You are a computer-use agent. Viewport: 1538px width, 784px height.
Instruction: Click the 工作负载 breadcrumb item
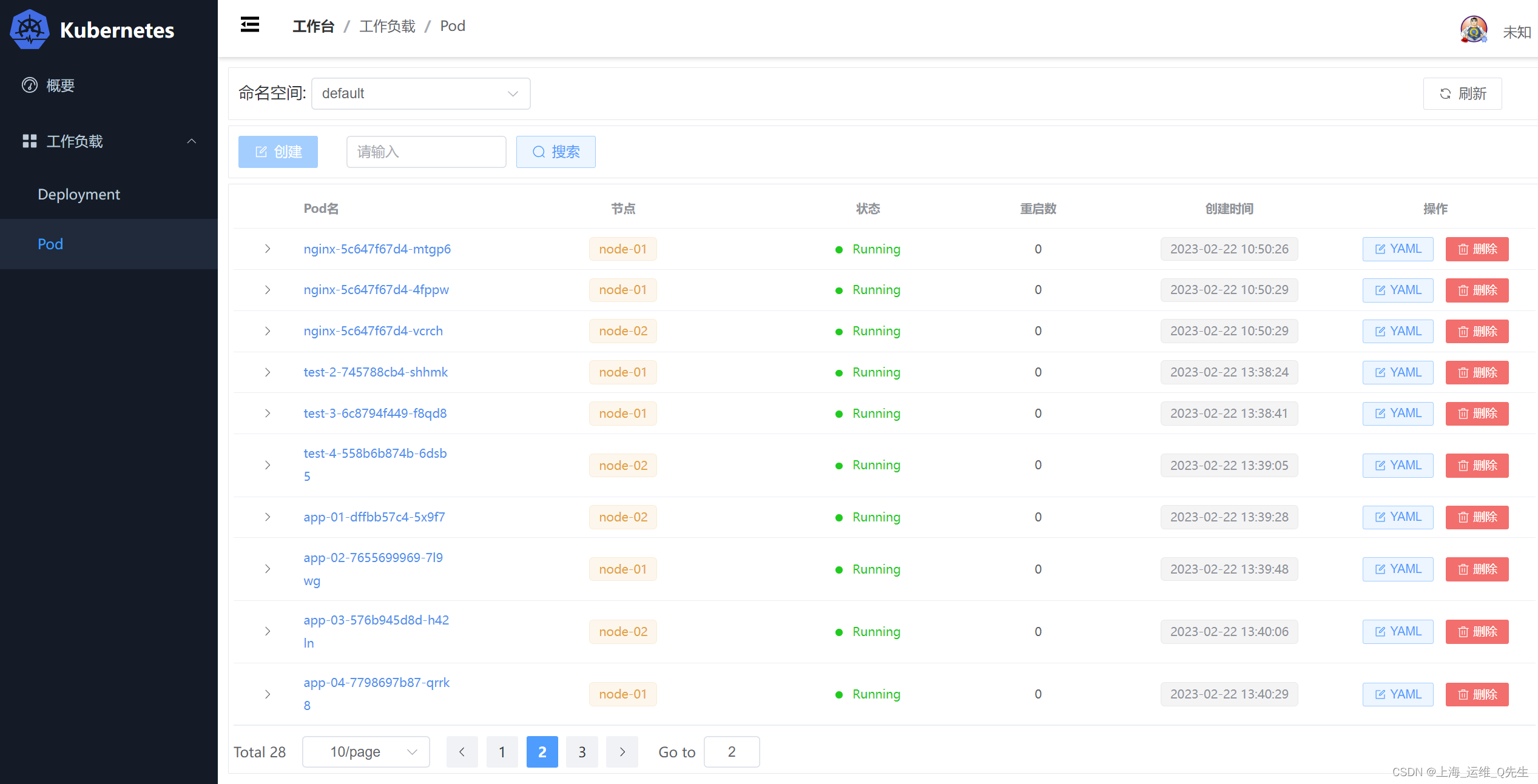click(x=387, y=26)
